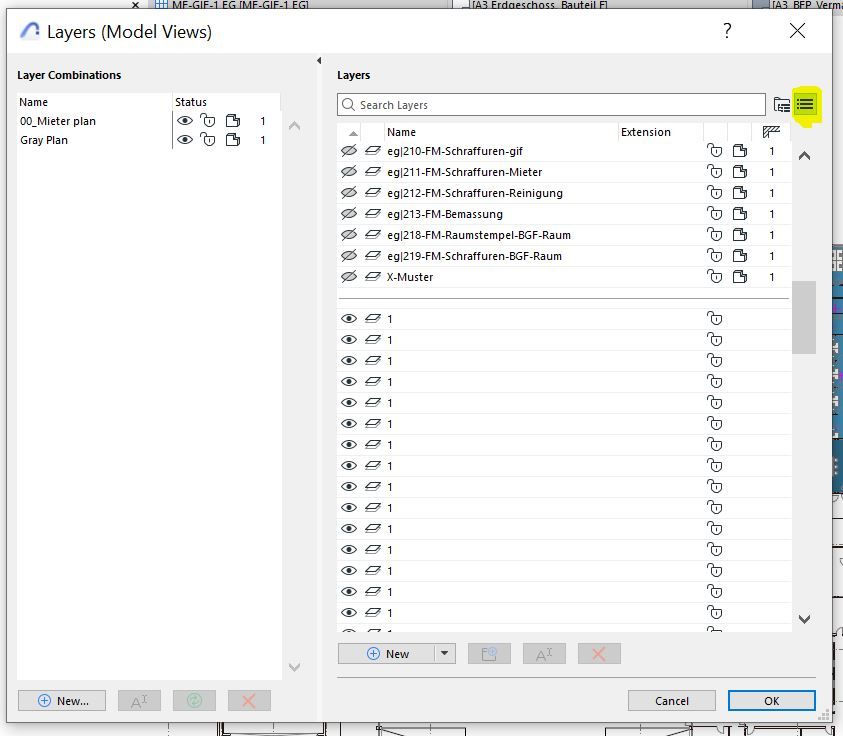843x736 pixels.
Task: Delete selected layer combination
Action: click(x=249, y=701)
